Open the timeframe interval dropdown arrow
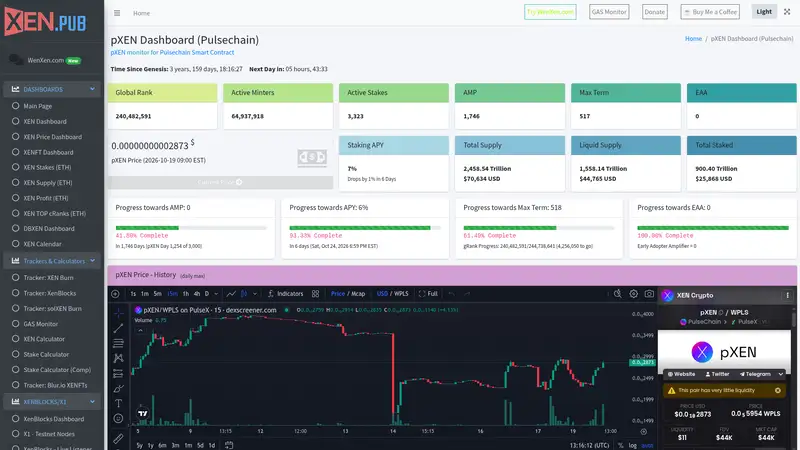This screenshot has height=450, width=800. (216, 294)
